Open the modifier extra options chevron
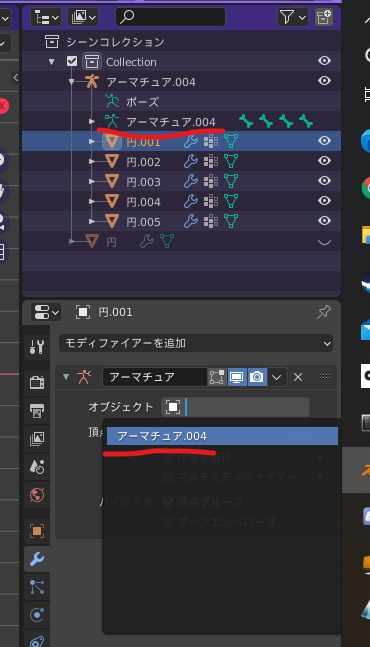Image resolution: width=370 pixels, height=647 pixels. tap(277, 377)
